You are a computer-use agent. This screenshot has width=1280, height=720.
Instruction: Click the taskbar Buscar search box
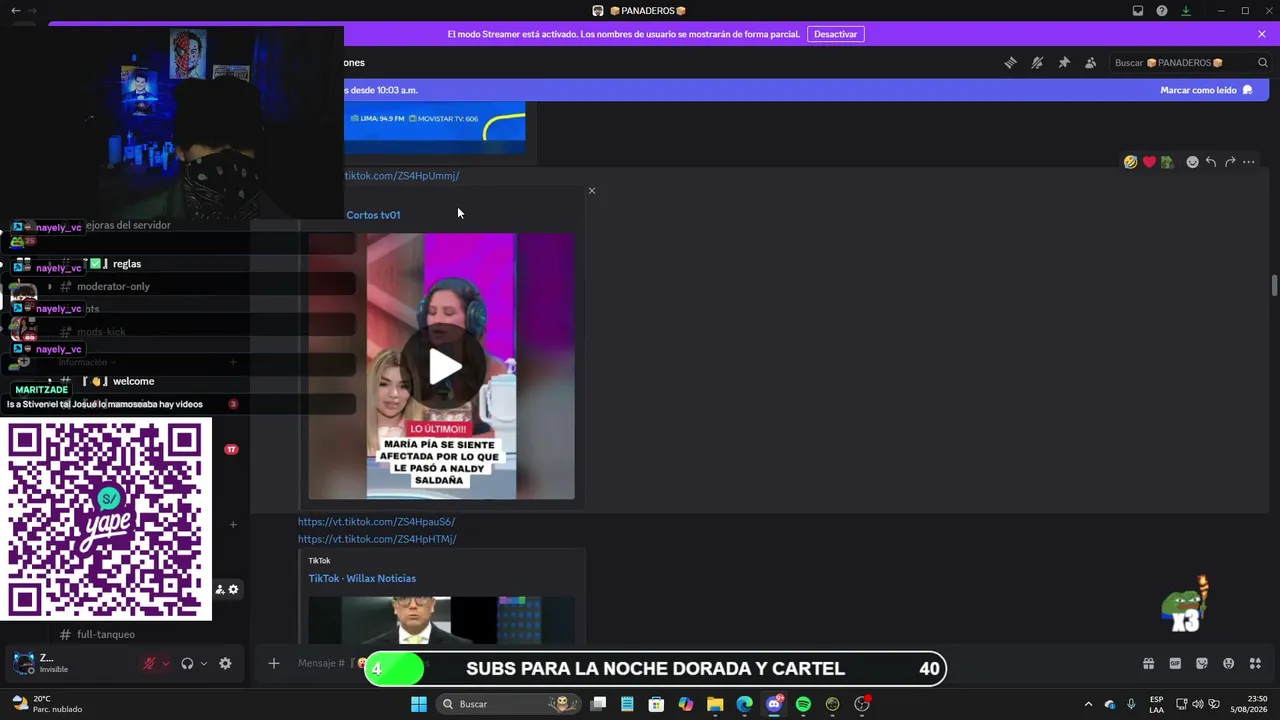click(x=510, y=704)
